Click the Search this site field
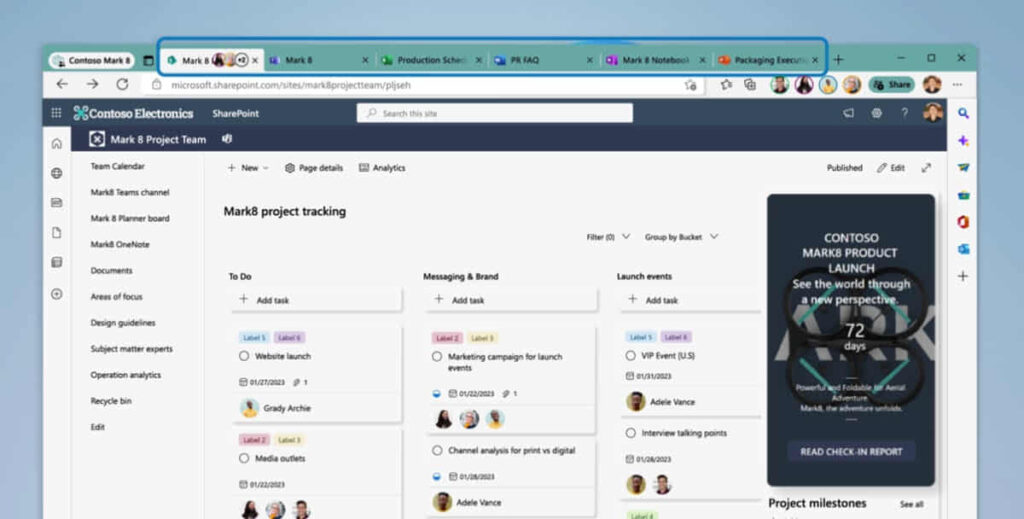 click(495, 114)
